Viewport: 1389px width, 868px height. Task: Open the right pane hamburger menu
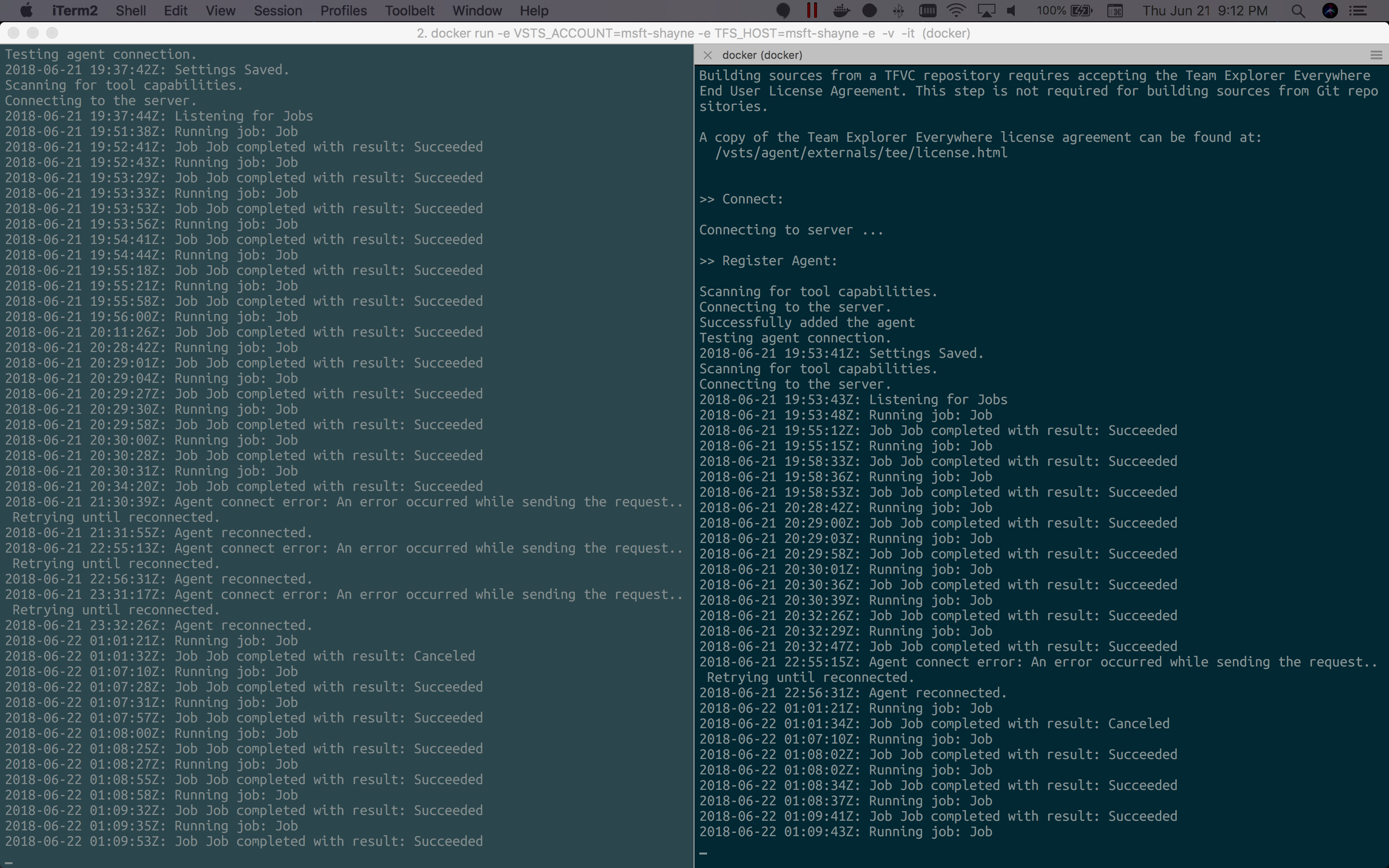click(x=1376, y=55)
